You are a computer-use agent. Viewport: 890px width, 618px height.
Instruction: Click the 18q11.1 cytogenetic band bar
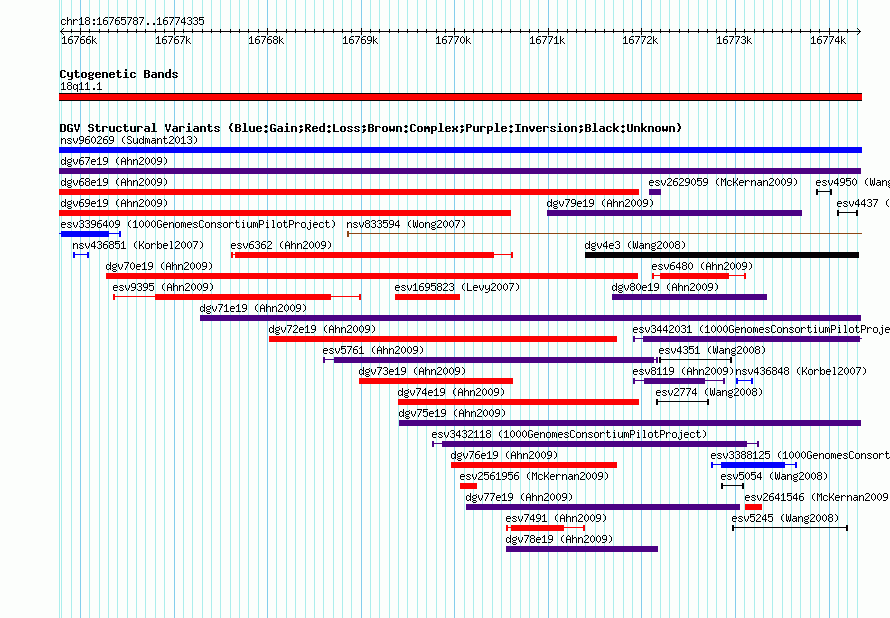(x=460, y=97)
